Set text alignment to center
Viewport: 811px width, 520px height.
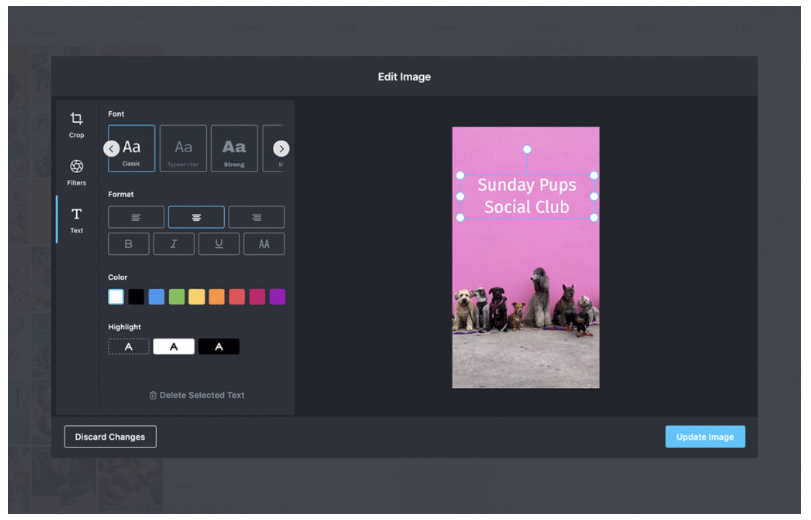pos(196,217)
